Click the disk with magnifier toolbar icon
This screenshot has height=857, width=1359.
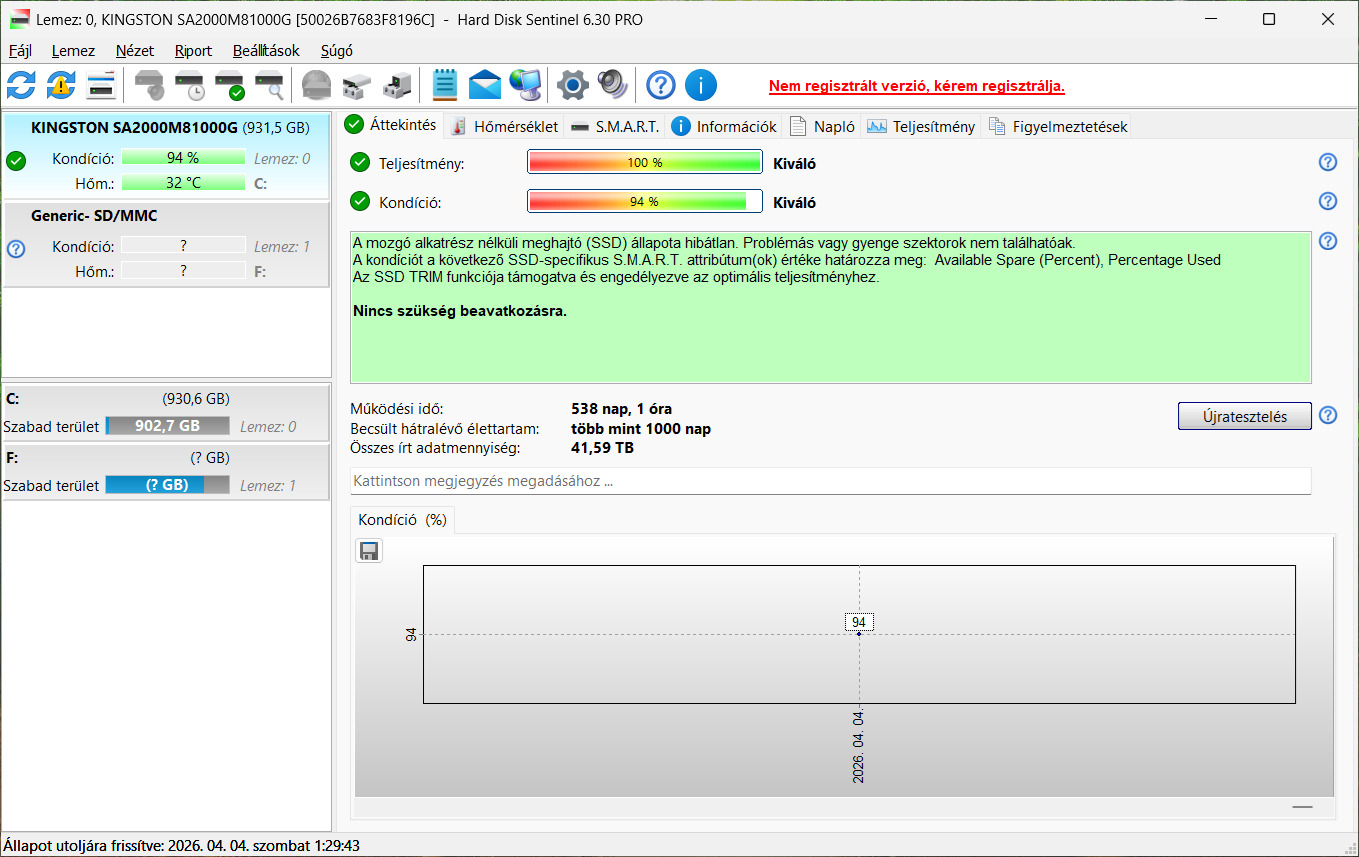point(269,85)
